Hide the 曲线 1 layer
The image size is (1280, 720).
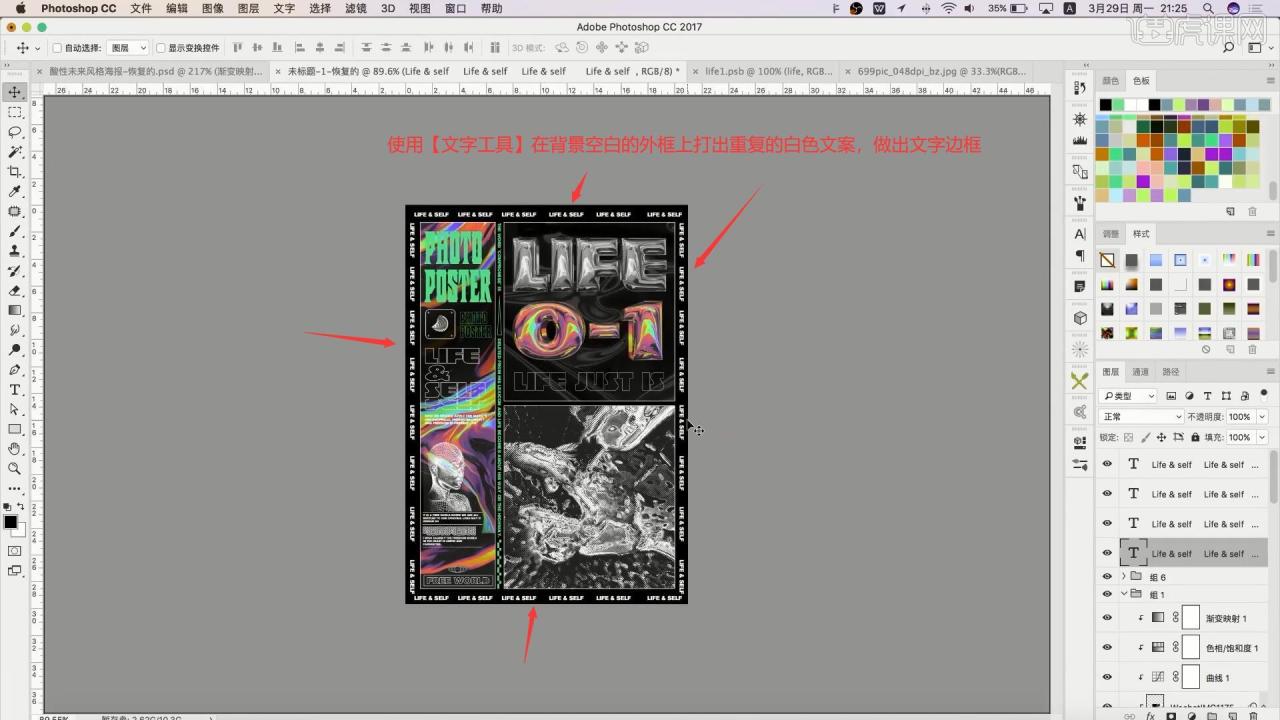click(x=1107, y=677)
